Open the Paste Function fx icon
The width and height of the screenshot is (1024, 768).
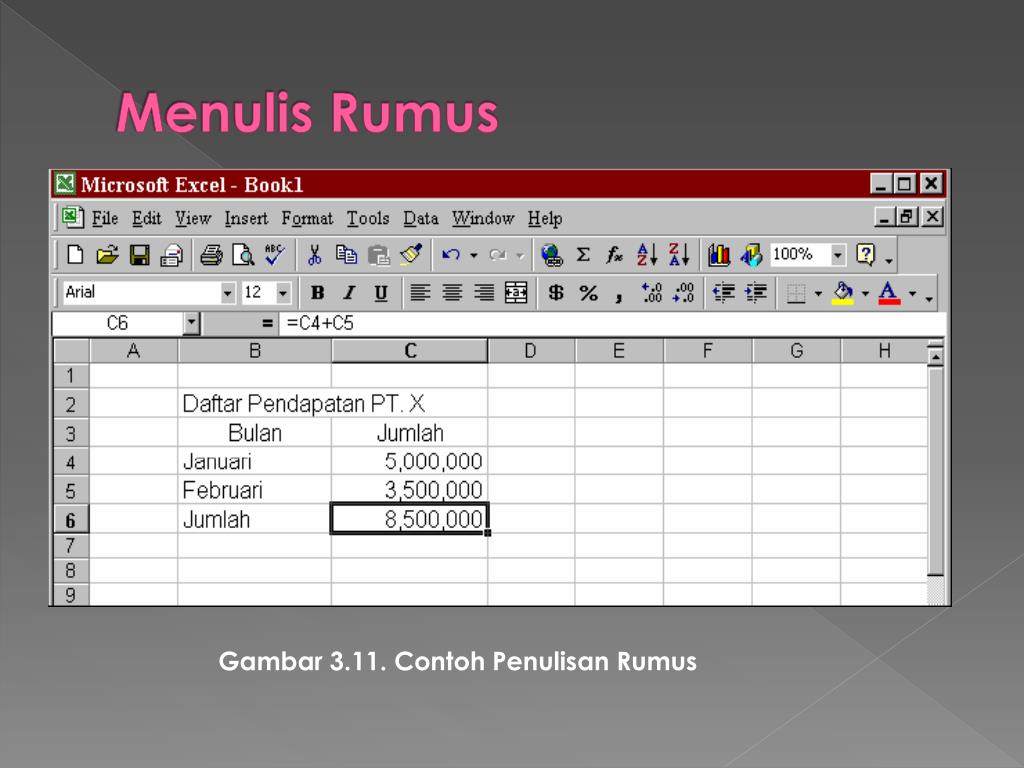click(x=615, y=255)
